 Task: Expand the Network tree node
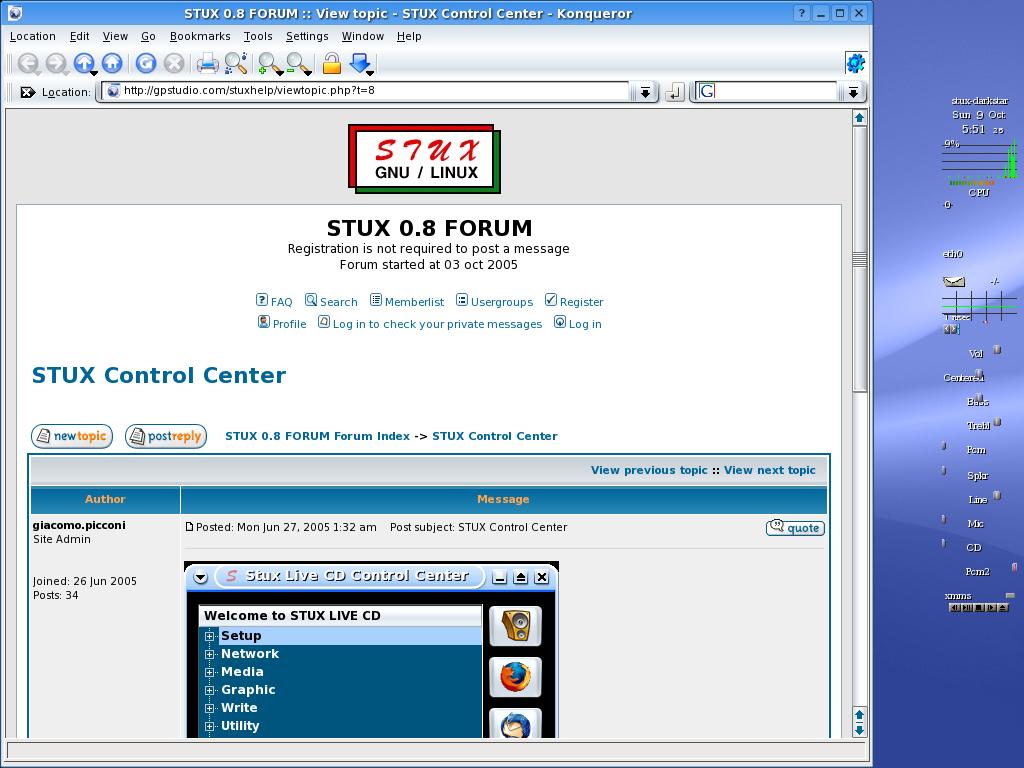210,654
